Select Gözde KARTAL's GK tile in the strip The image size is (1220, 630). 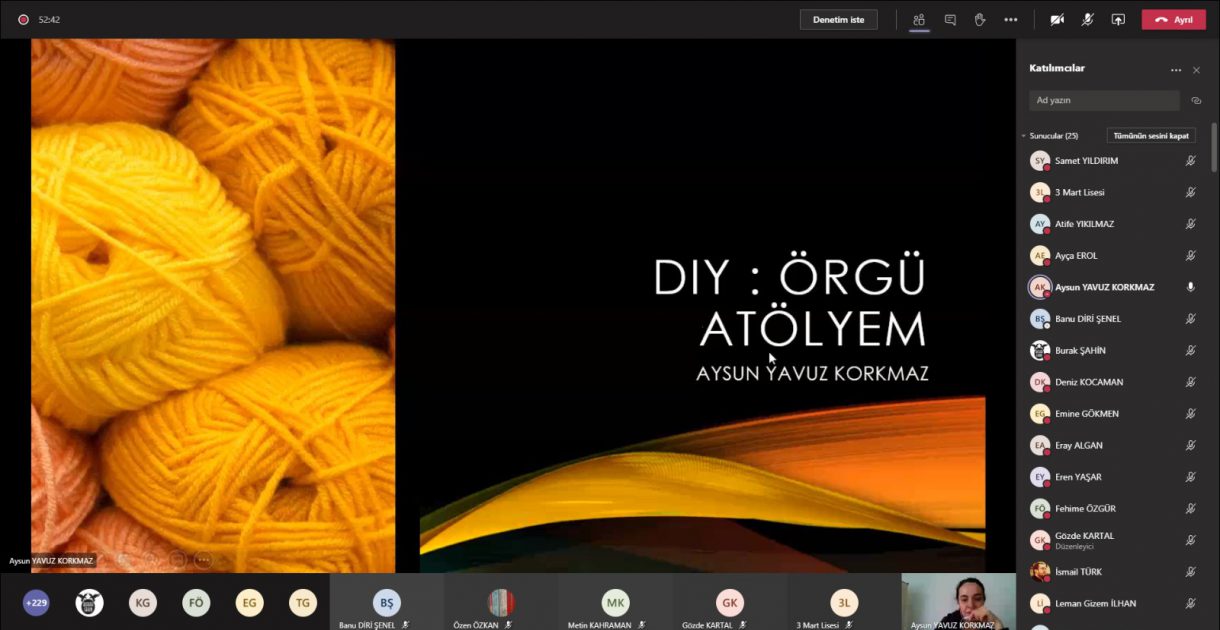point(730,602)
